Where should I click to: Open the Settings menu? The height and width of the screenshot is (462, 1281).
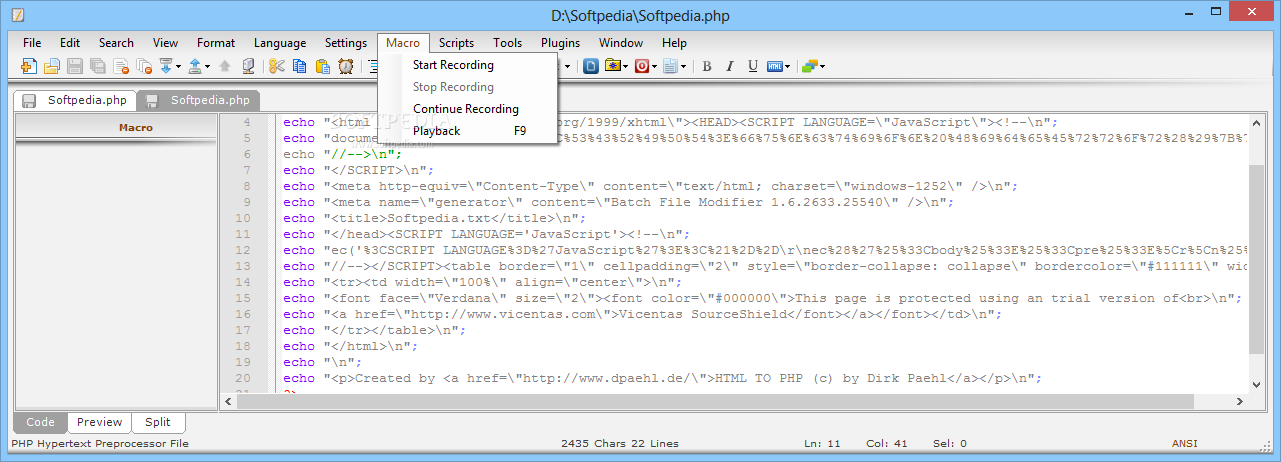tap(346, 43)
